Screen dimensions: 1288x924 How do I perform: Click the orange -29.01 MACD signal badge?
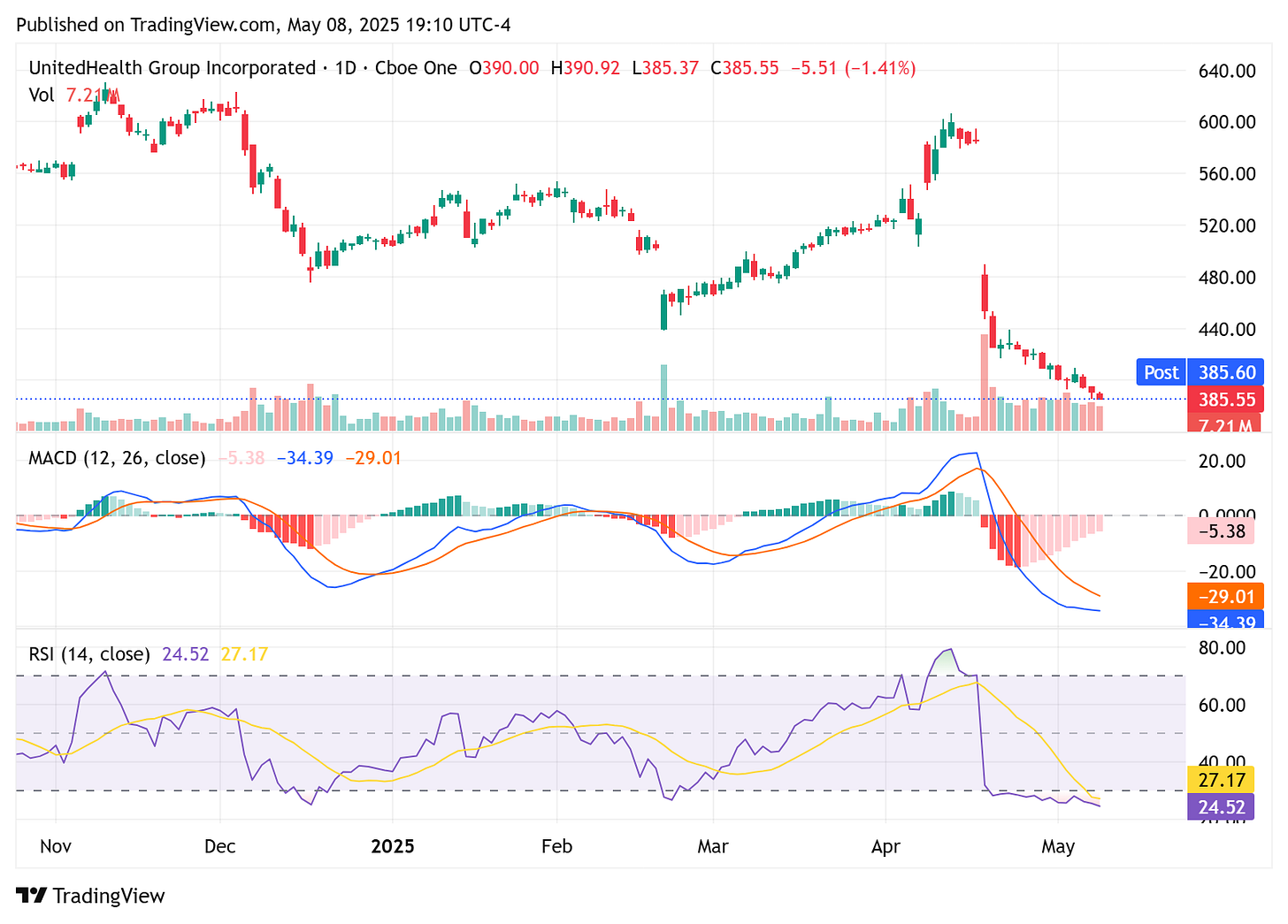pyautogui.click(x=1225, y=597)
